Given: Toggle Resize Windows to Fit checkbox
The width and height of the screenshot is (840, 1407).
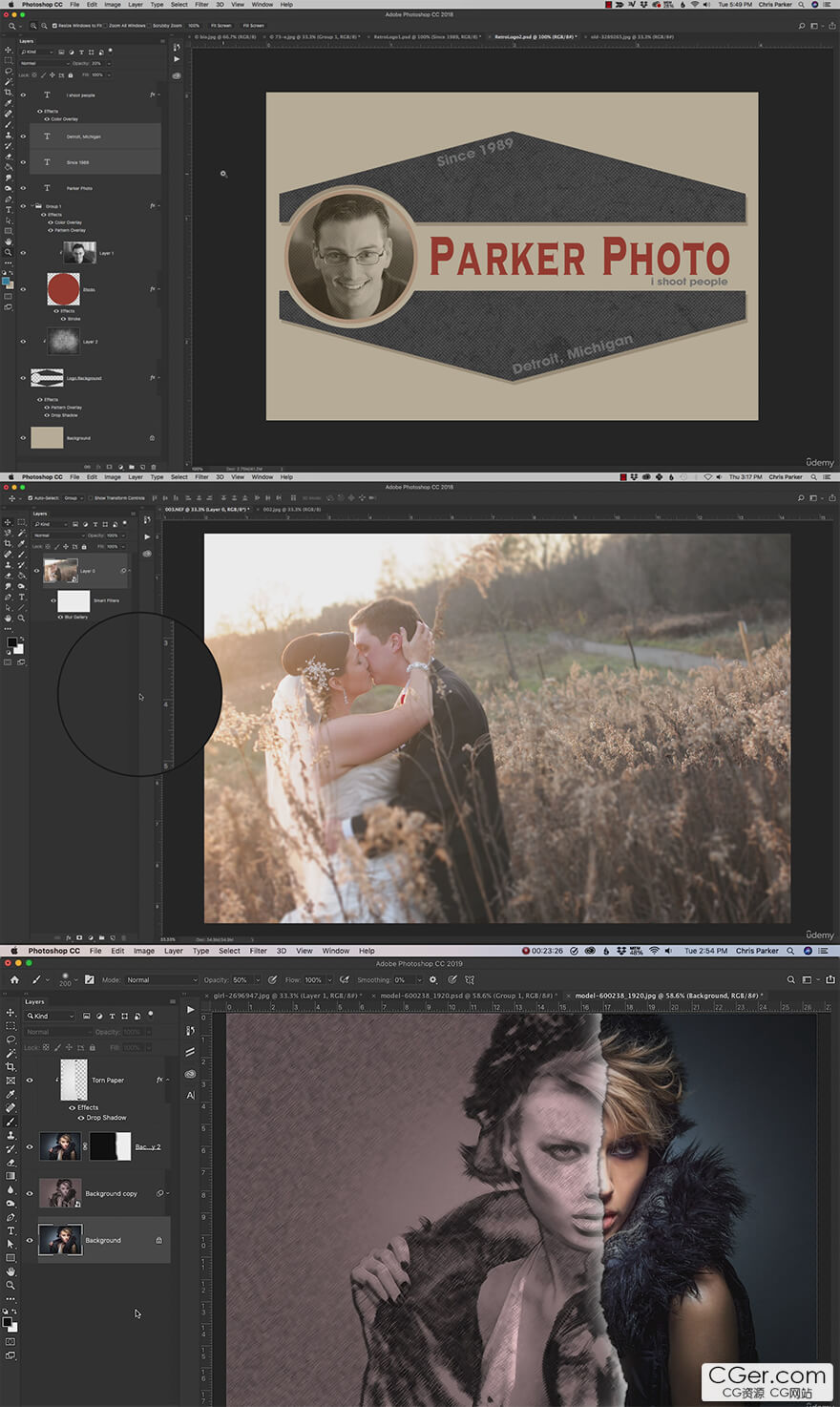Looking at the screenshot, I should (54, 26).
